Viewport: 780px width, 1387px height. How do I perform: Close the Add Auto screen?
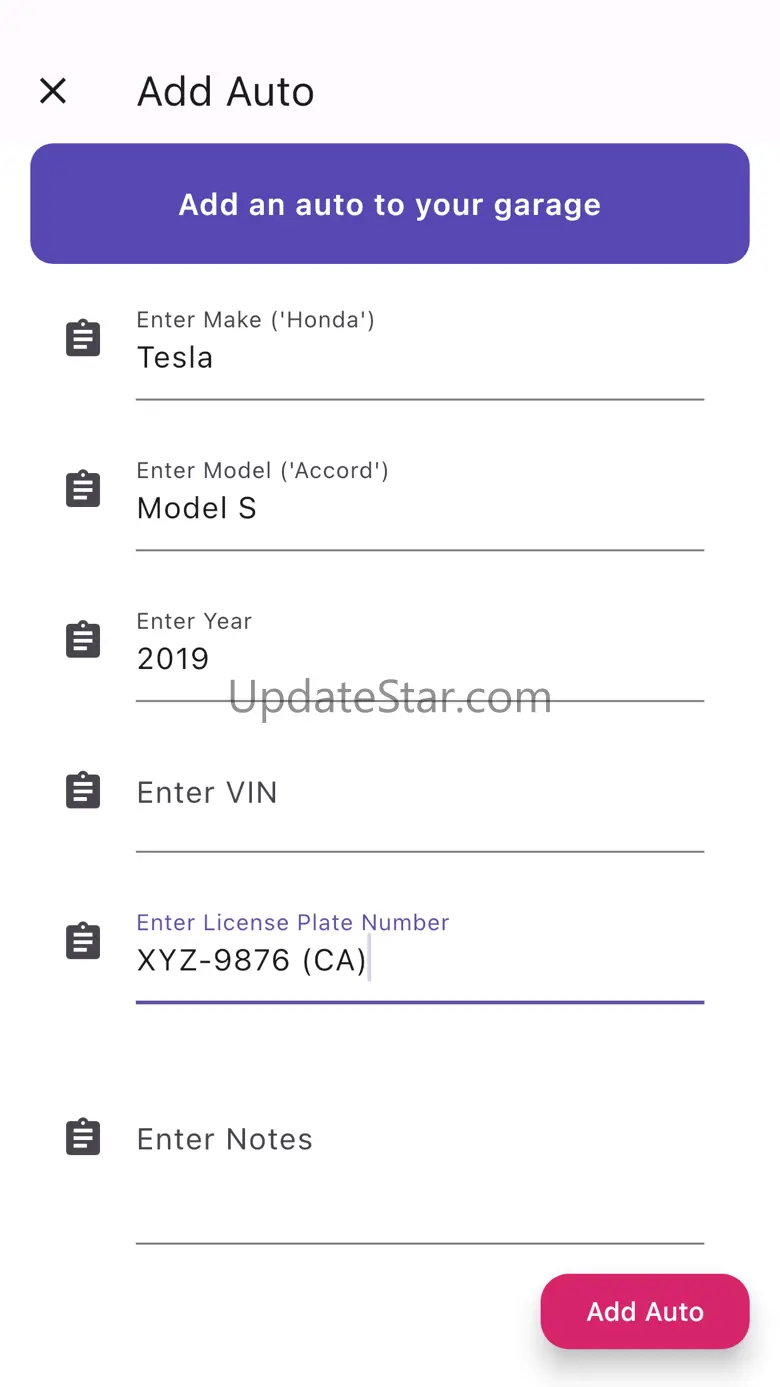pyautogui.click(x=53, y=92)
